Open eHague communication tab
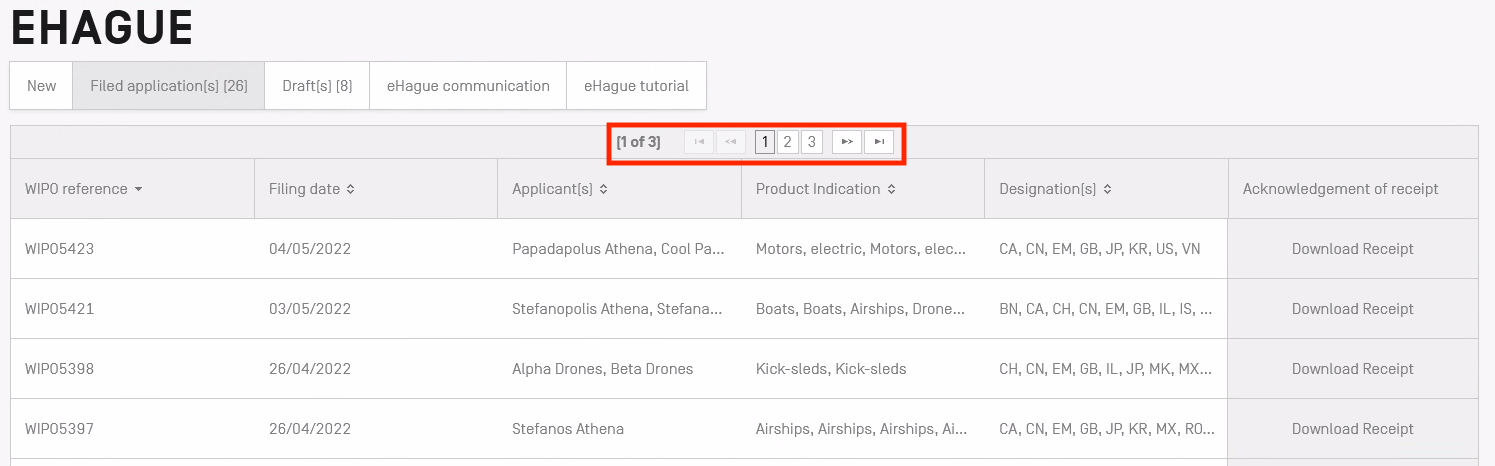The image size is (1495, 466). click(x=468, y=86)
